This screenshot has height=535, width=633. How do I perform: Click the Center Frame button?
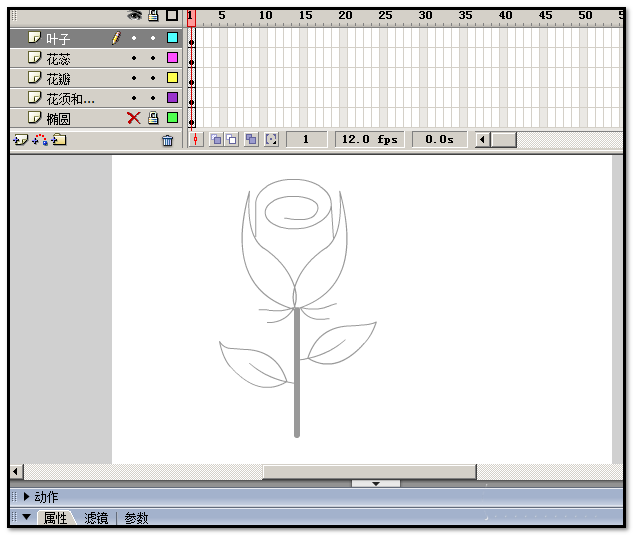[196, 140]
